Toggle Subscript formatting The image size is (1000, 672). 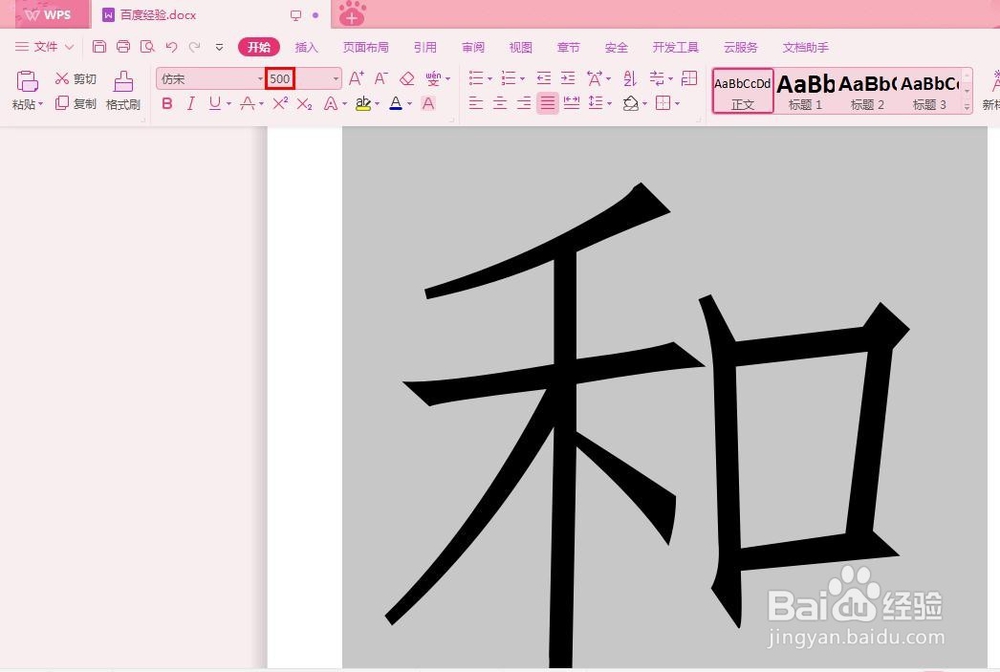click(305, 104)
